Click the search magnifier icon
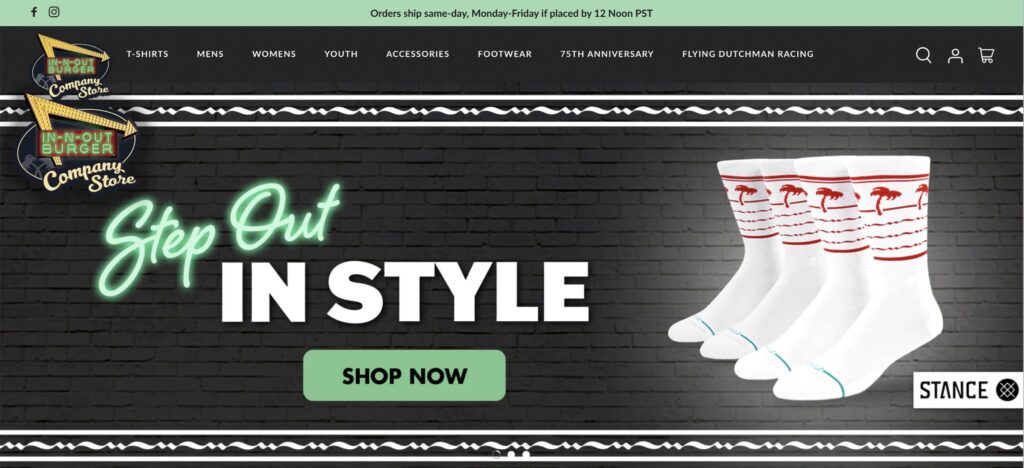The height and width of the screenshot is (468, 1024). click(x=923, y=55)
